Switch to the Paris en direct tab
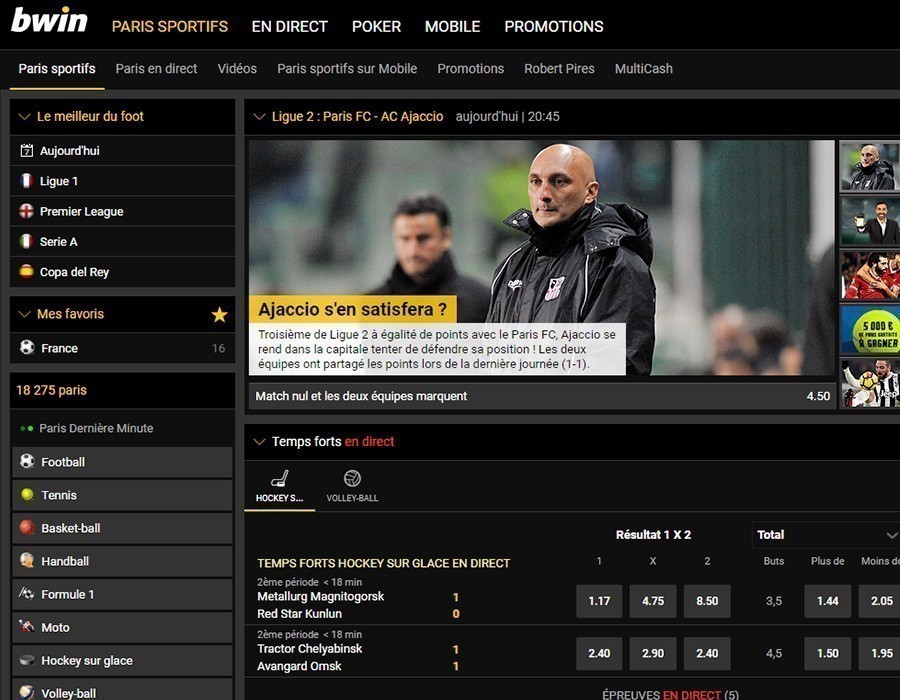Image resolution: width=900 pixels, height=700 pixels. pos(156,69)
